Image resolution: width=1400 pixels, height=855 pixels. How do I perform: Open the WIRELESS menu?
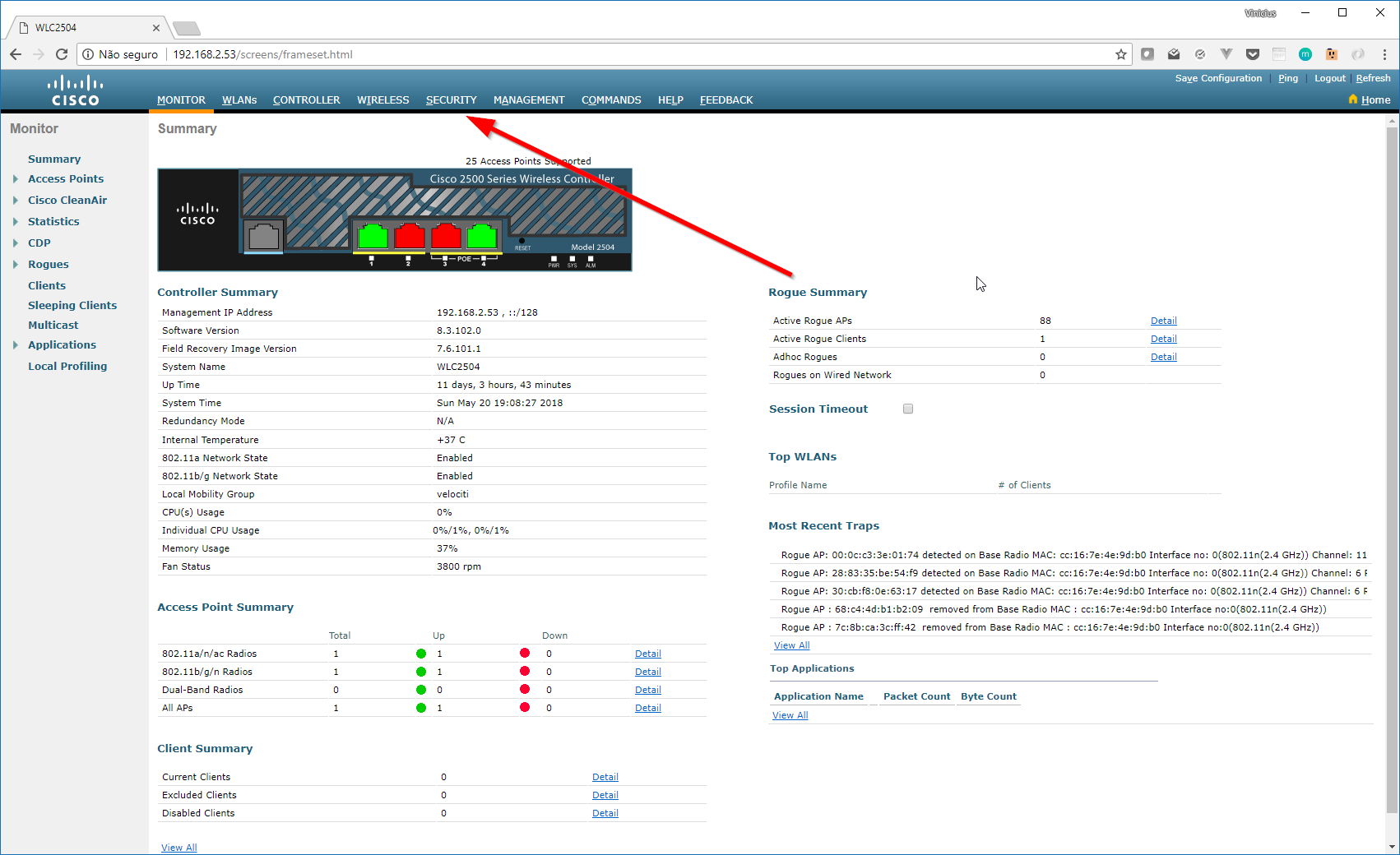pos(382,100)
